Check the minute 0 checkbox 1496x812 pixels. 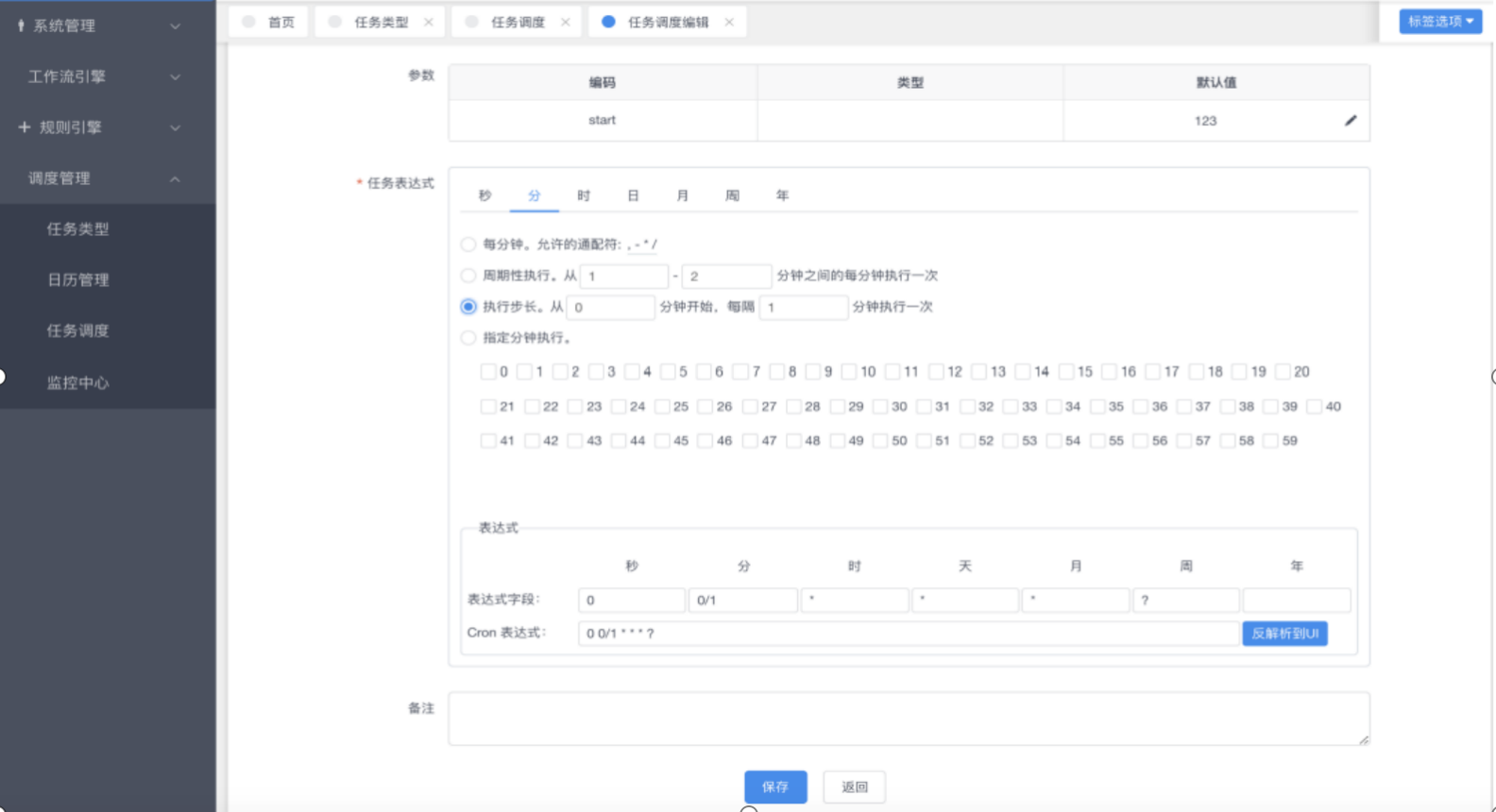(488, 372)
